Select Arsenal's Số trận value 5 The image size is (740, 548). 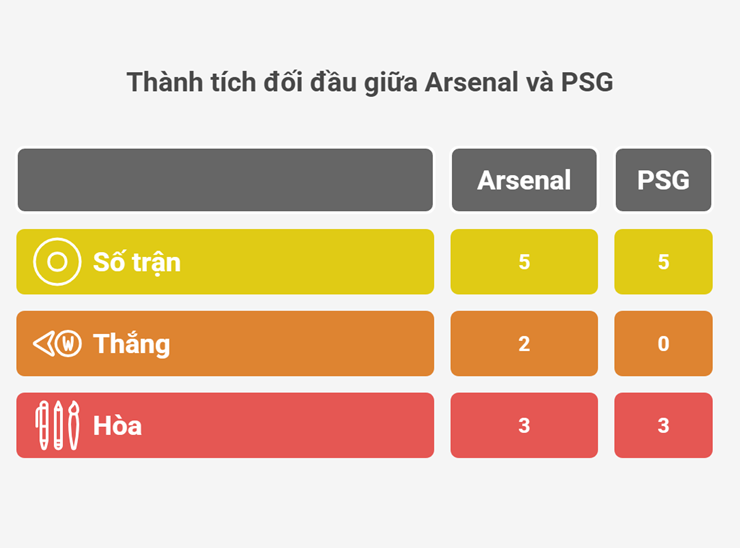click(524, 262)
